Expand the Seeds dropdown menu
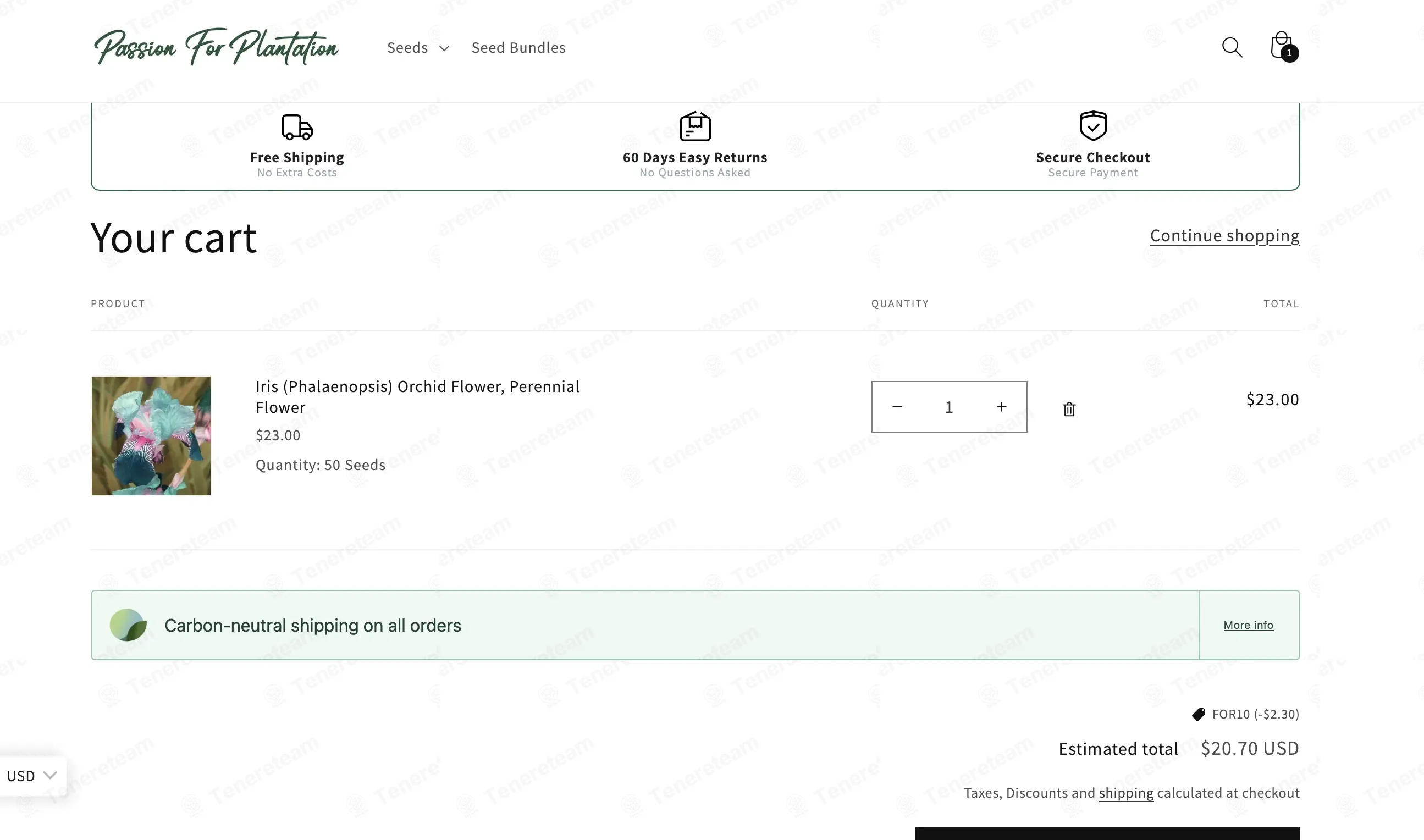This screenshot has width=1424, height=840. pyautogui.click(x=418, y=48)
